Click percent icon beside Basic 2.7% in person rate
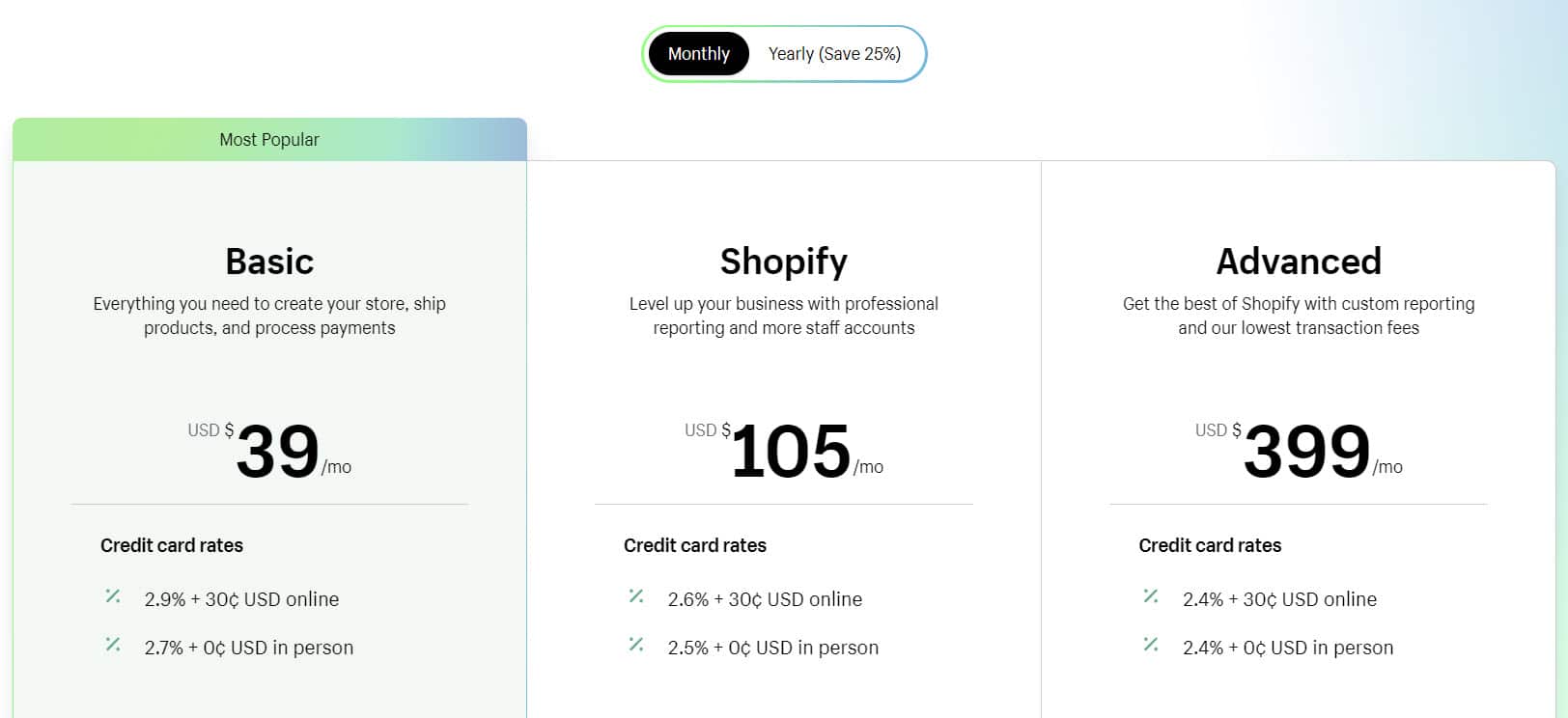Image resolution: width=1568 pixels, height=718 pixels. point(113,645)
